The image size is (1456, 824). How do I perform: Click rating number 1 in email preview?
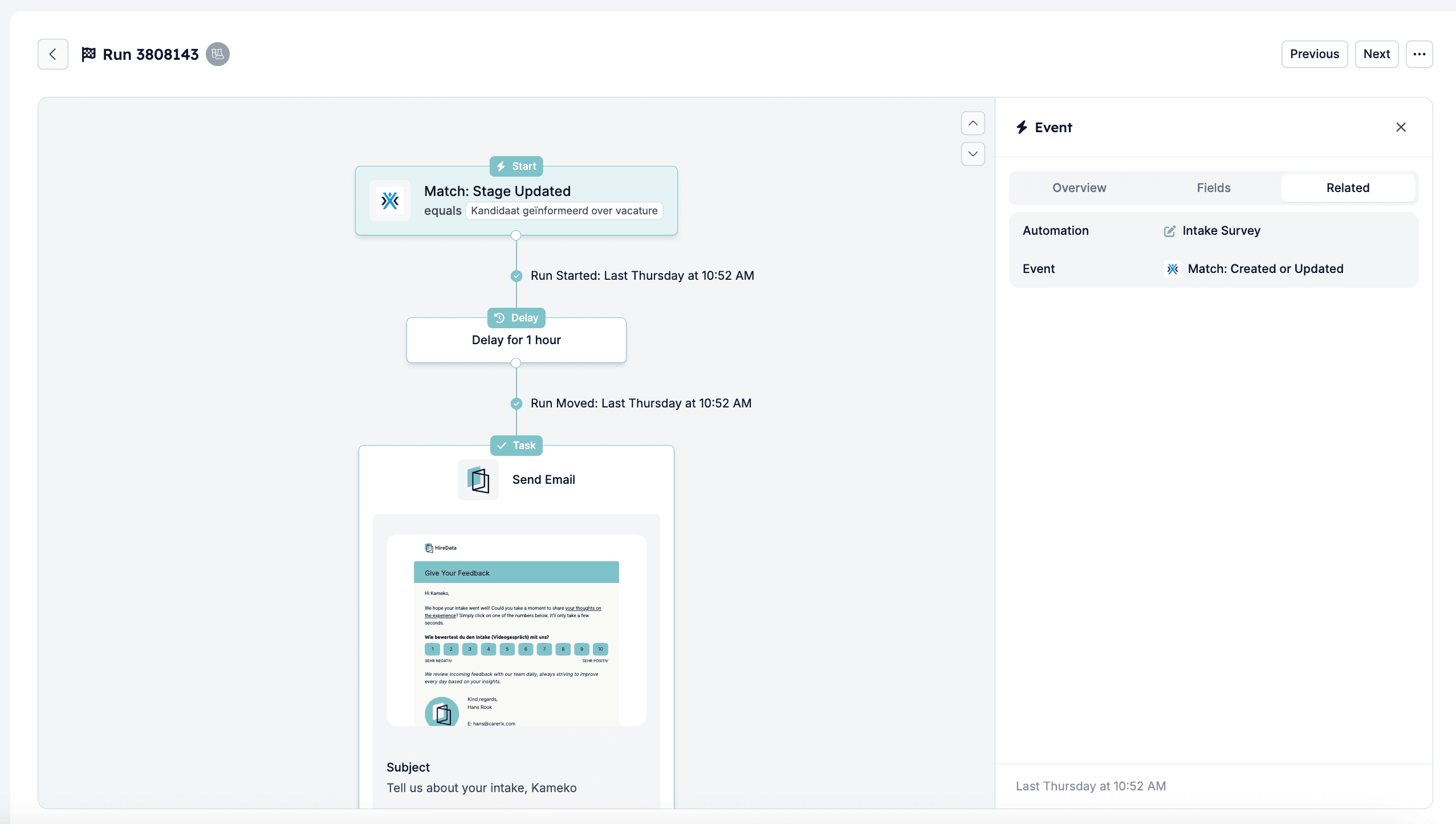432,649
